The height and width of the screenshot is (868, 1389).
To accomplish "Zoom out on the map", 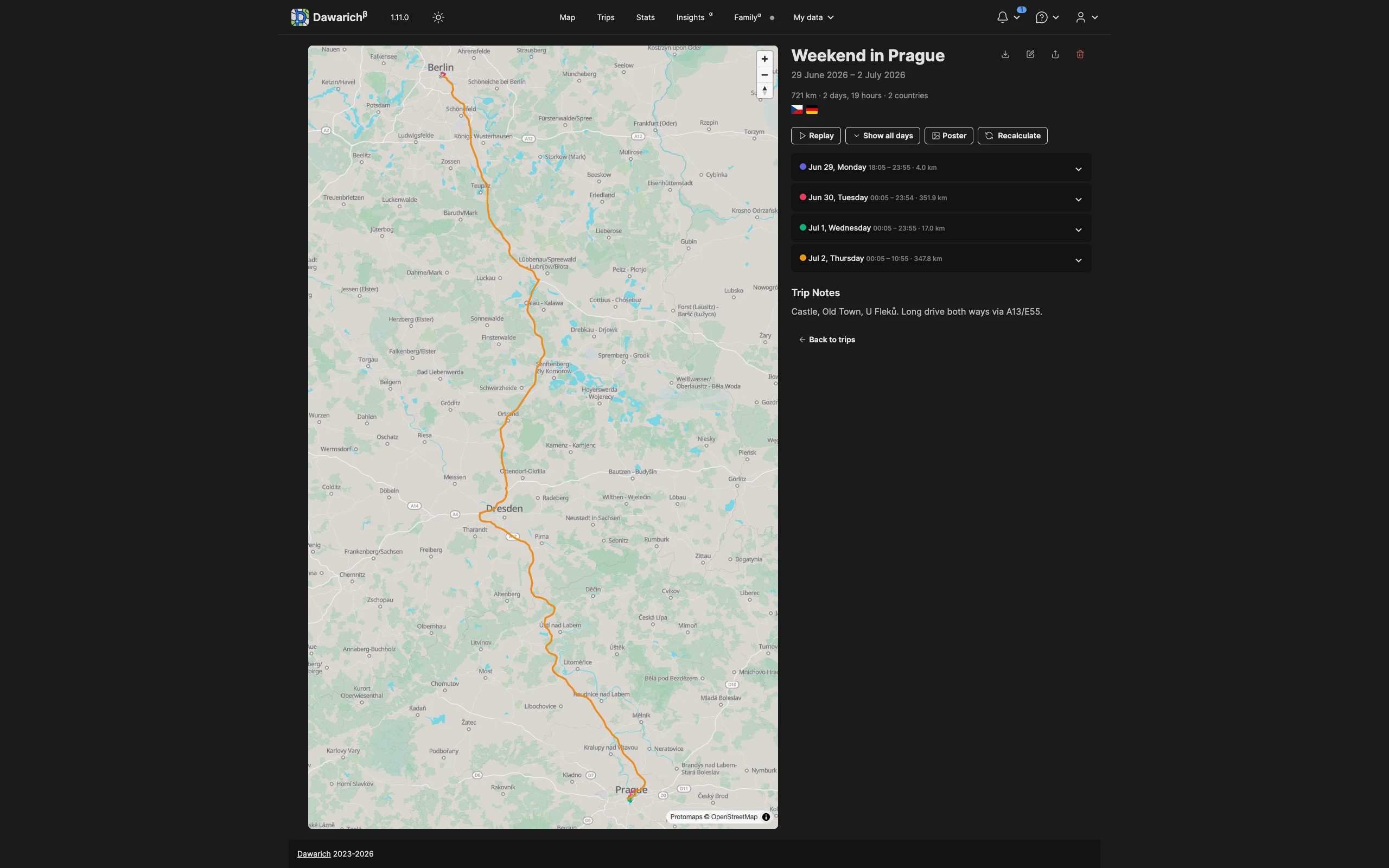I will pyautogui.click(x=764, y=75).
